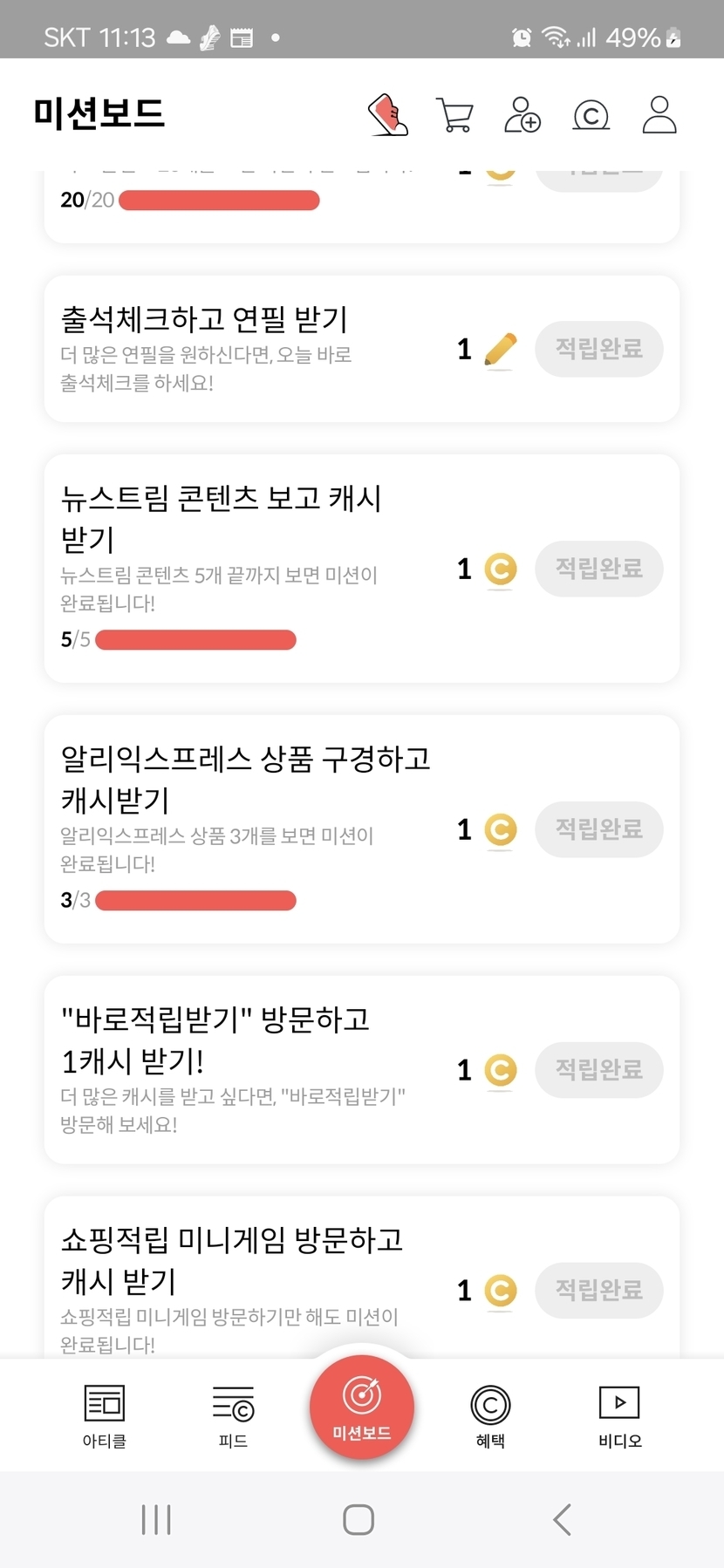Switch to the 아티클 tab
This screenshot has height=1568, width=724.
(105, 1415)
